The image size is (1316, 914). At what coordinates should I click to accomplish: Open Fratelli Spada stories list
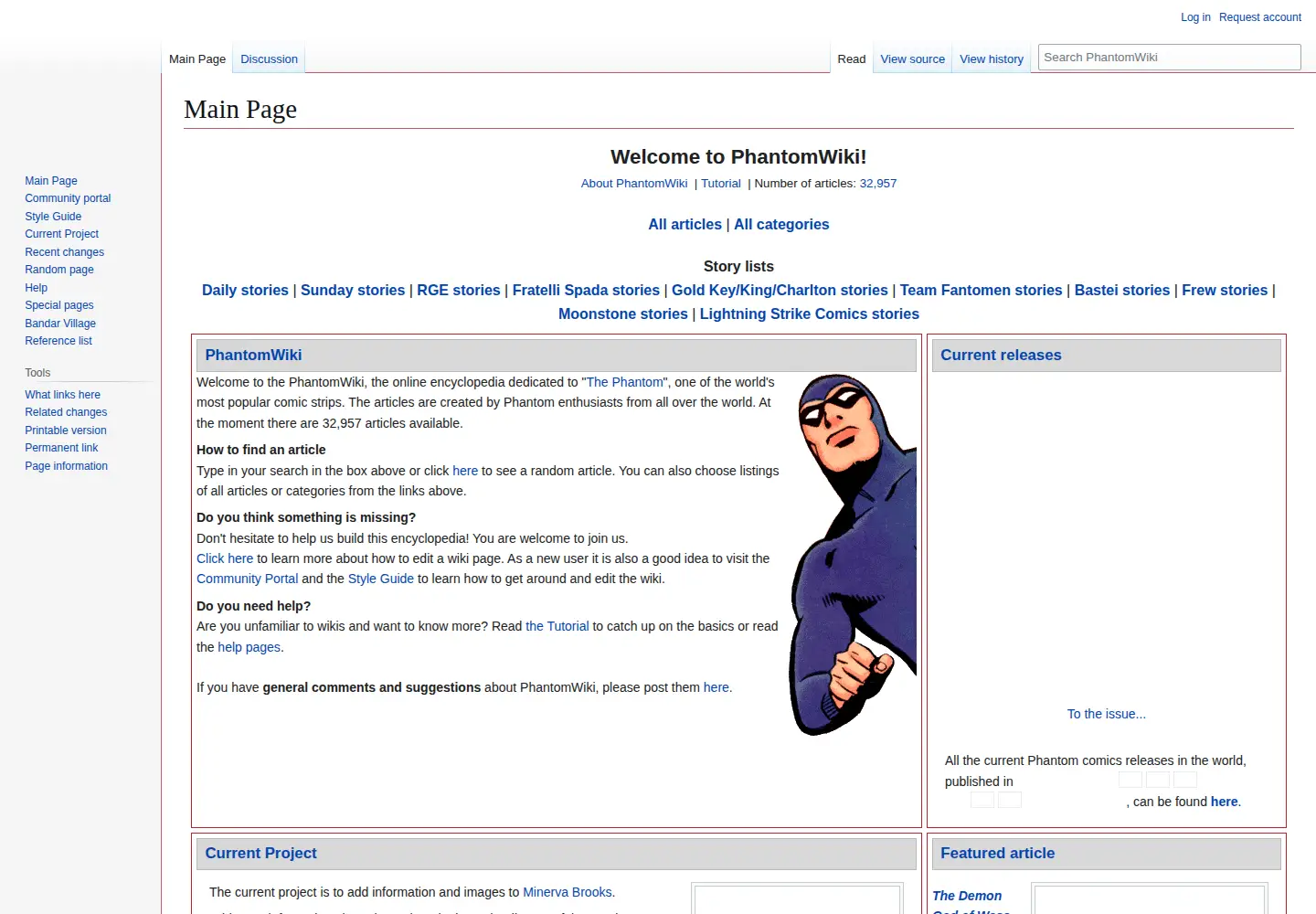tap(586, 290)
